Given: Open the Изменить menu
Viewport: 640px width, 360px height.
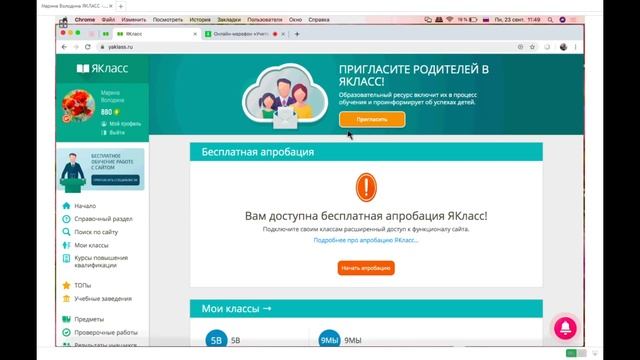Looking at the screenshot, I should click(133, 20).
